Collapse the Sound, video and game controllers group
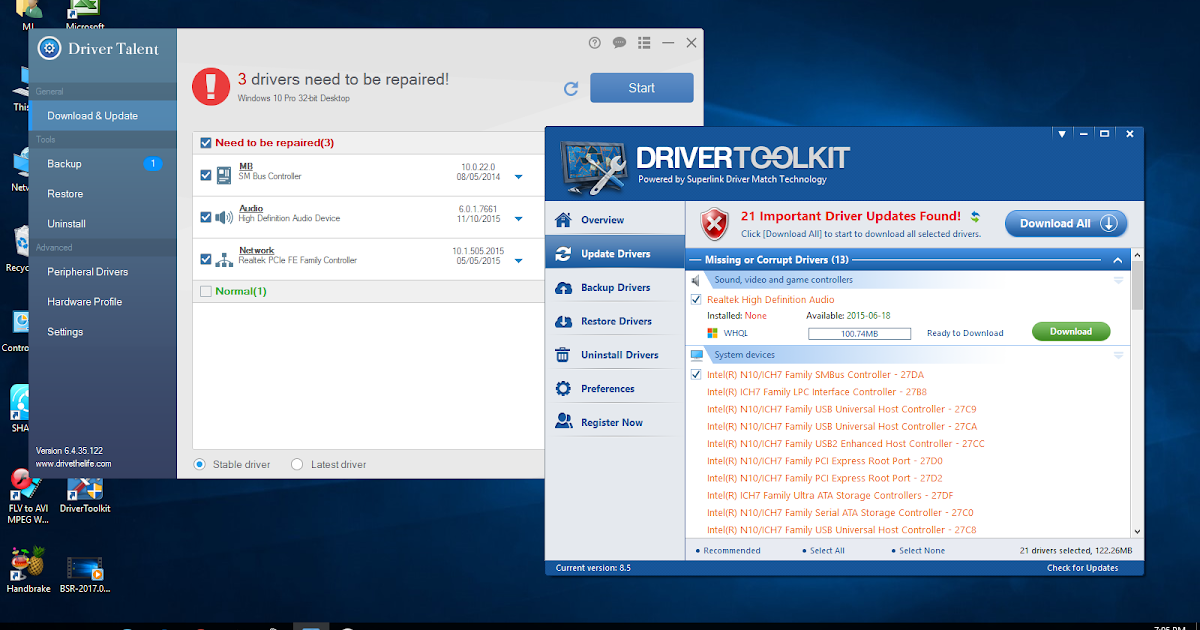Viewport: 1200px width, 630px height. click(x=1118, y=280)
